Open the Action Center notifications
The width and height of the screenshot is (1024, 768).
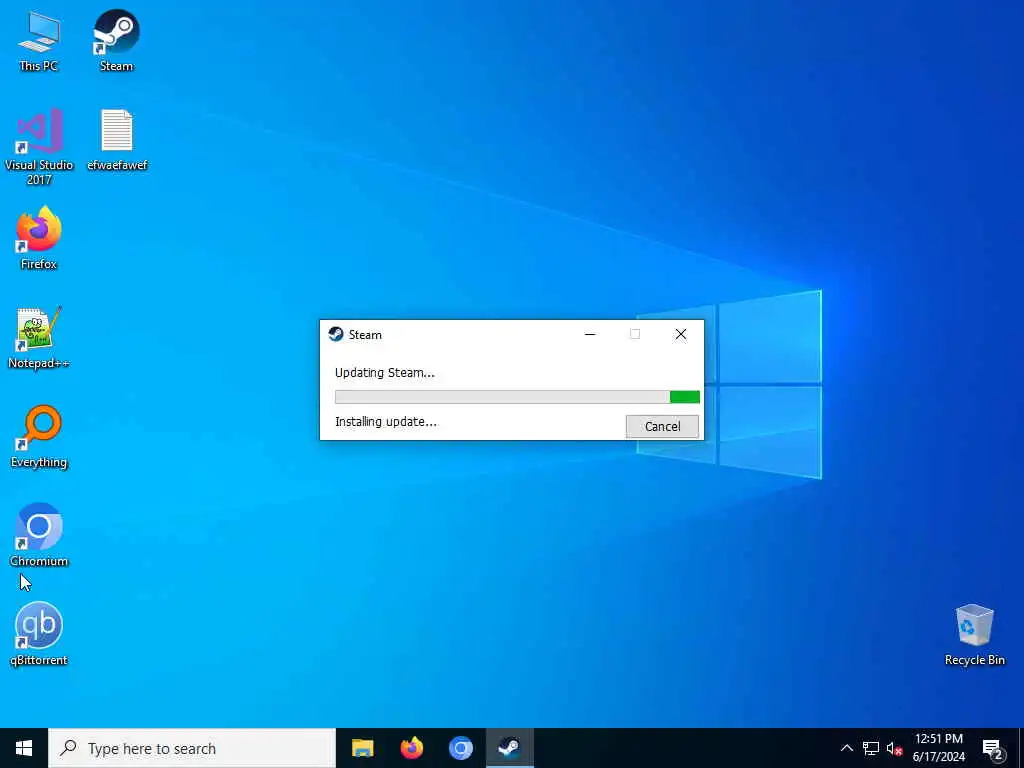(x=993, y=748)
